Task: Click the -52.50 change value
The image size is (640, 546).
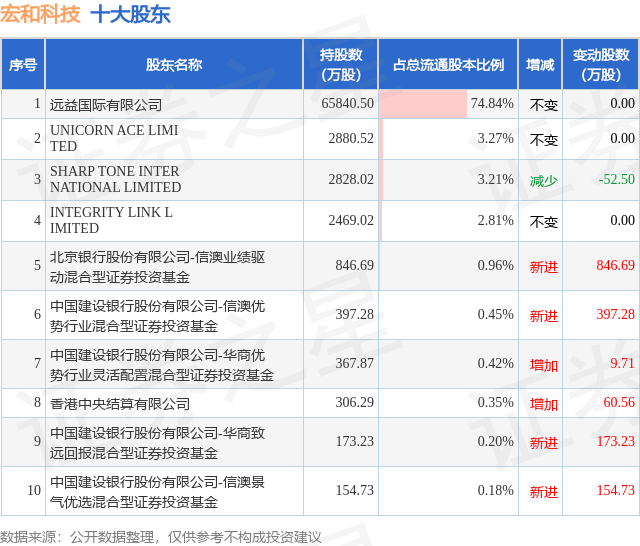Action: [x=616, y=179]
